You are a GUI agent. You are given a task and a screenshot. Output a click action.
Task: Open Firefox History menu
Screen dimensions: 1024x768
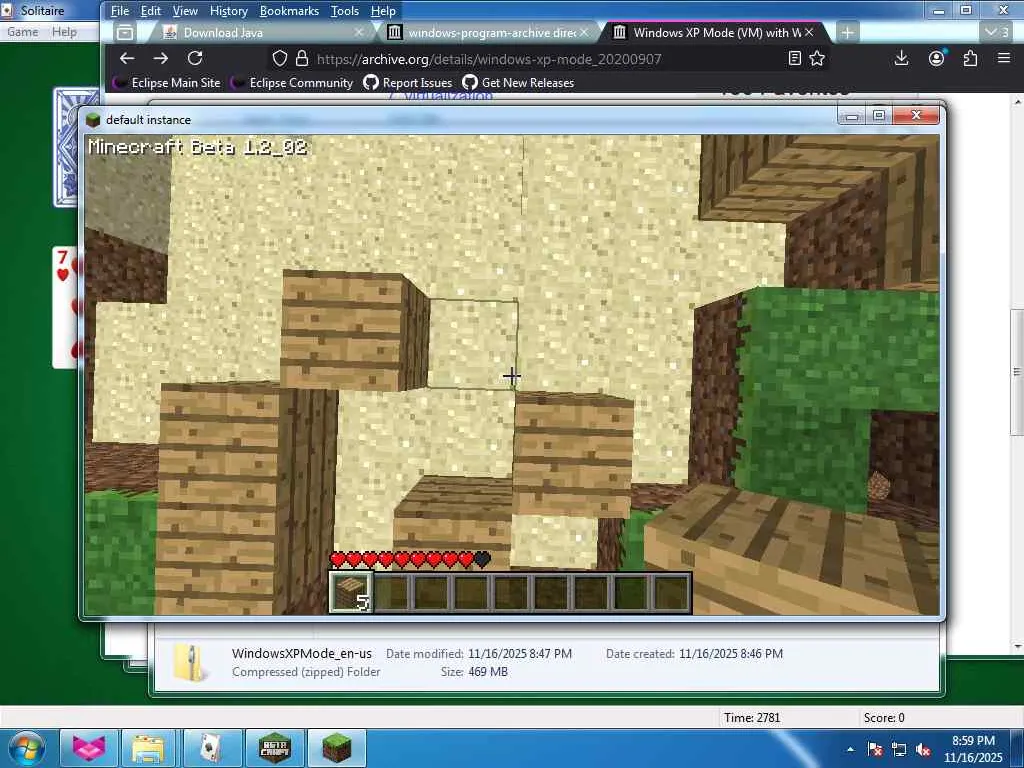click(229, 11)
